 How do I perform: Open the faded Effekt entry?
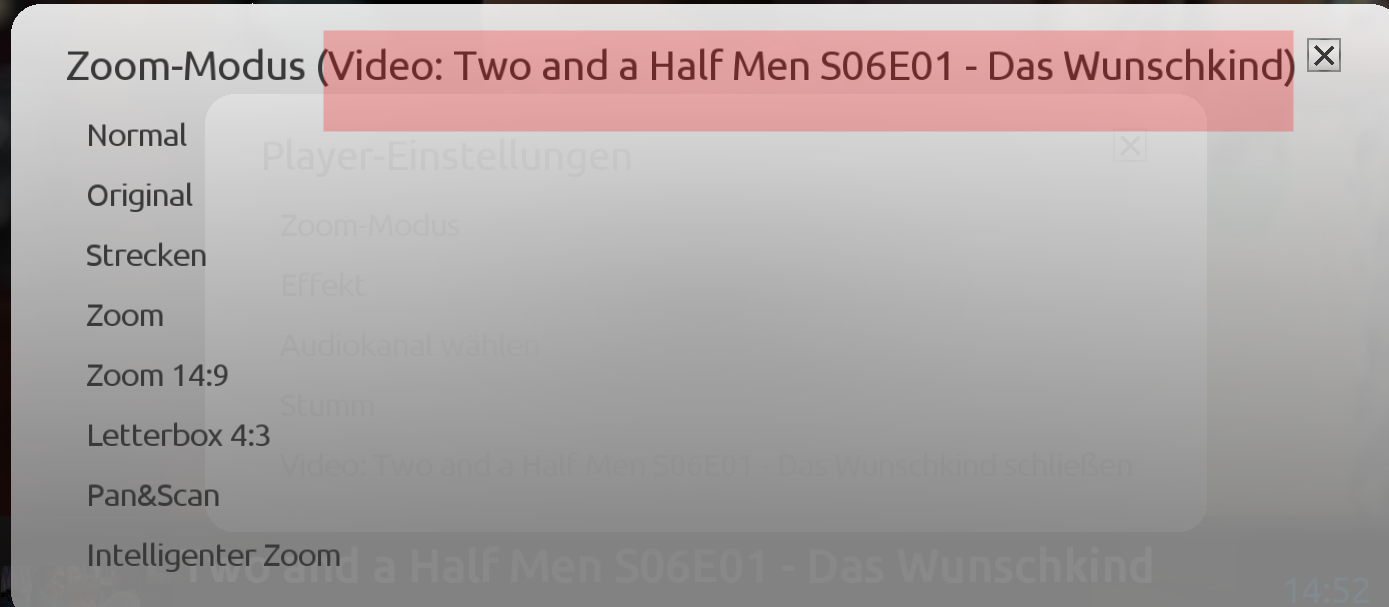click(322, 286)
